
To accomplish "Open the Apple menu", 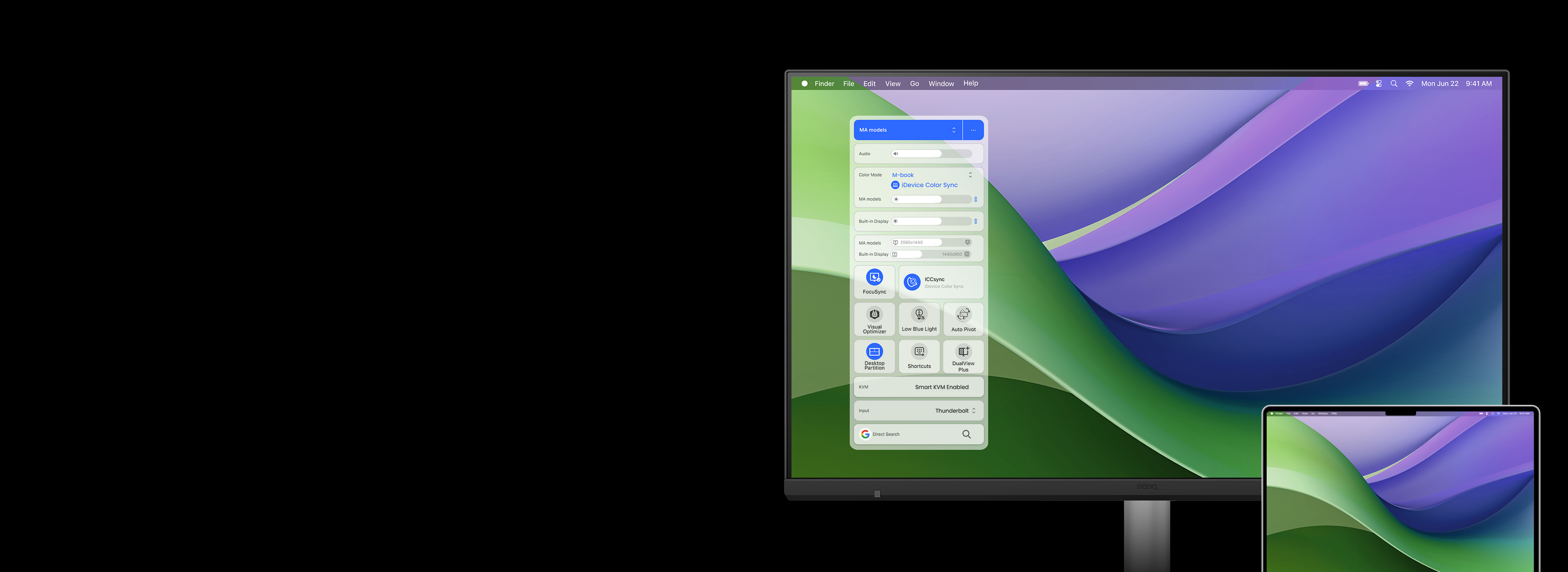I will coord(805,83).
